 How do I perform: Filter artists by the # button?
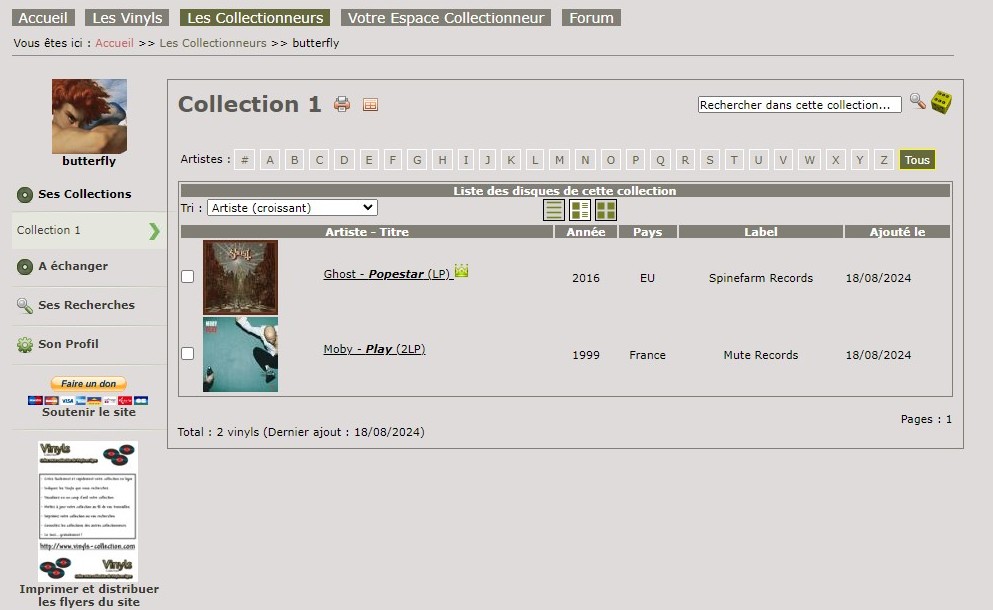(x=244, y=160)
